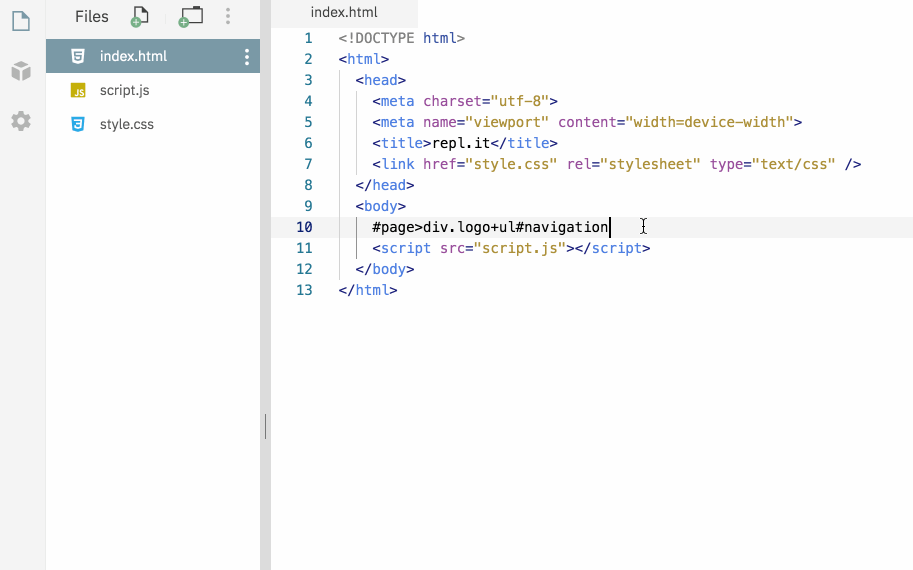Open style.css in the file list
This screenshot has height=570, width=913.
click(x=127, y=125)
